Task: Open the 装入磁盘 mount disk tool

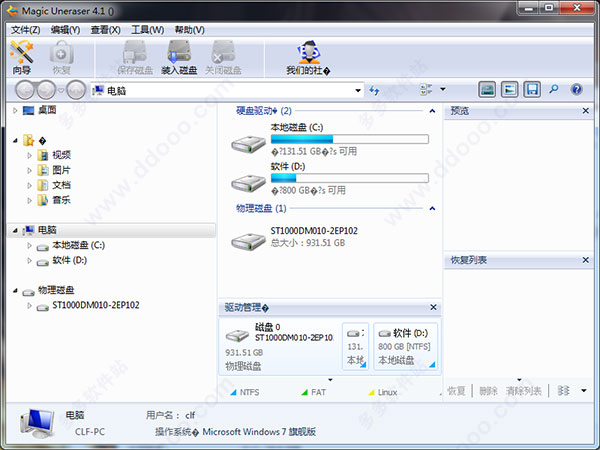Action: click(179, 57)
